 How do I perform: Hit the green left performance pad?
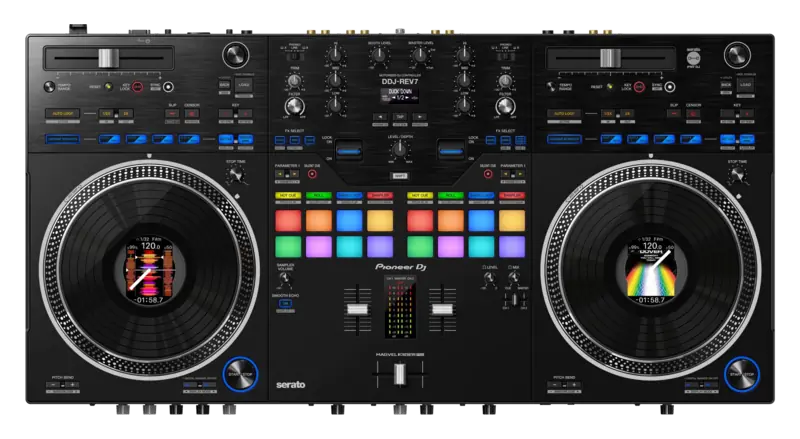pos(288,247)
